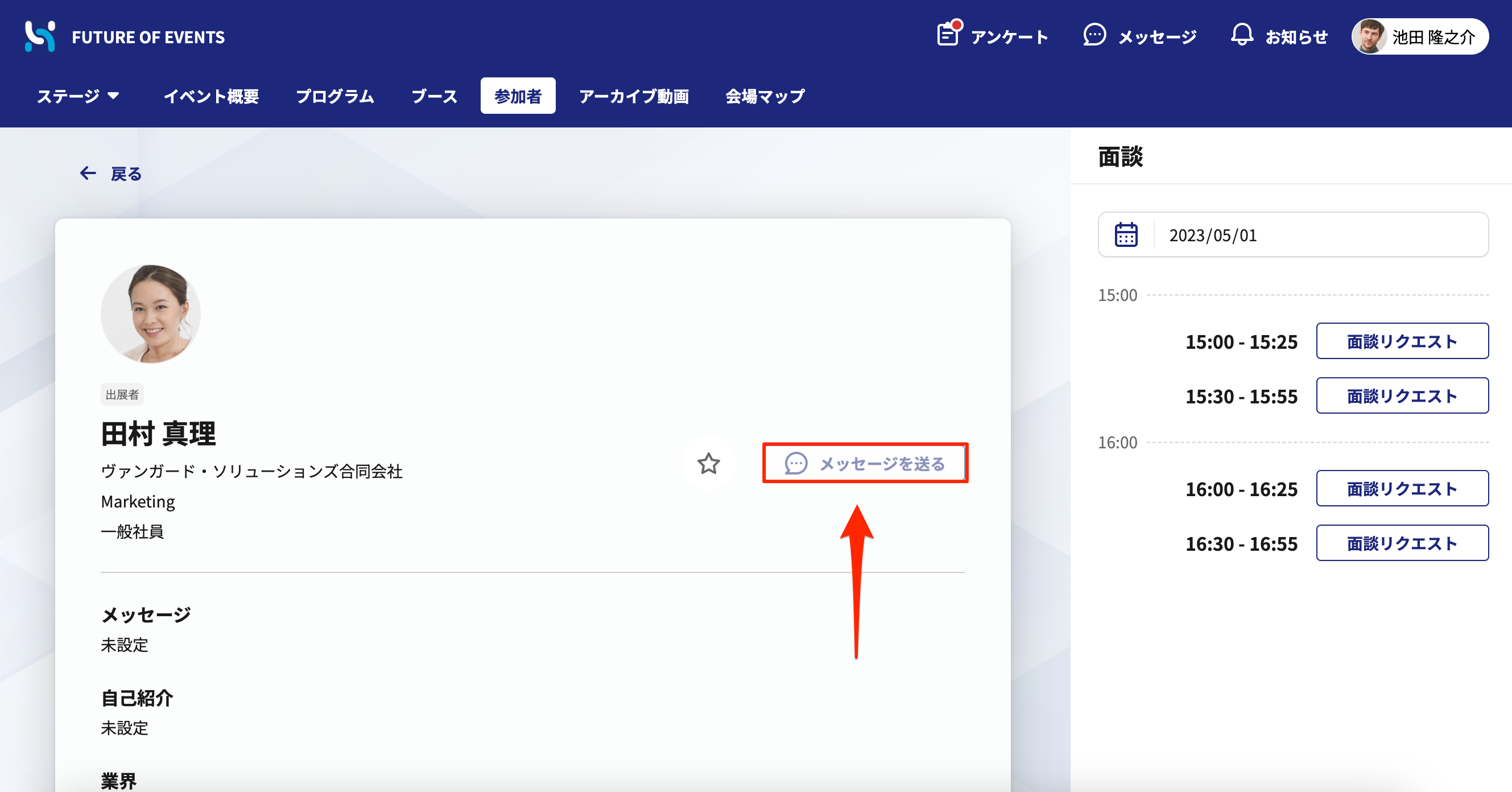Click the FUTURE OF EVENTS title text
Image resolution: width=1512 pixels, height=792 pixels.
pyautogui.click(x=148, y=37)
